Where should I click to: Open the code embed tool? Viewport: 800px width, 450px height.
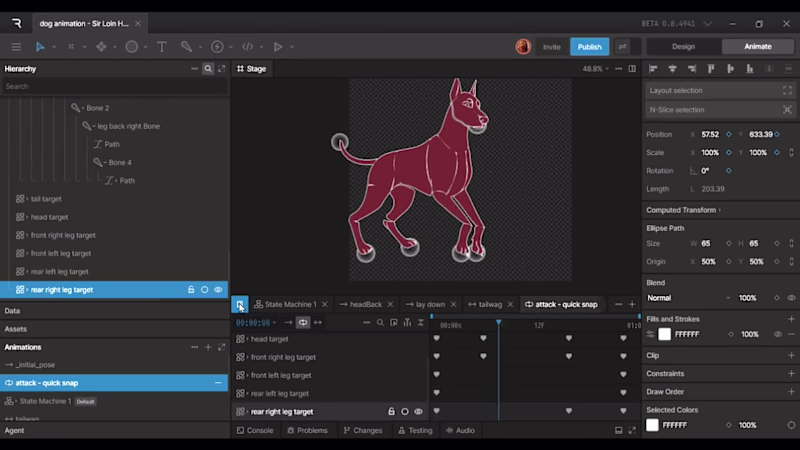tap(247, 47)
